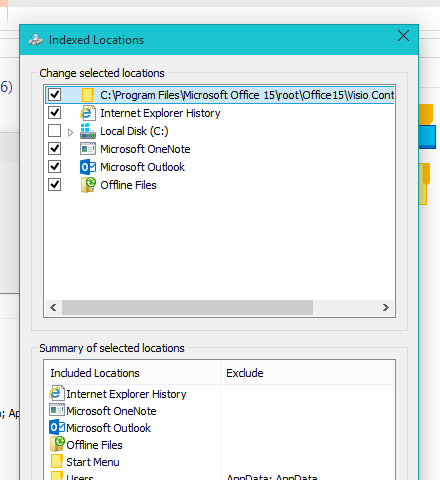Select Offline Files in summary list
This screenshot has width=440, height=480.
94,445
